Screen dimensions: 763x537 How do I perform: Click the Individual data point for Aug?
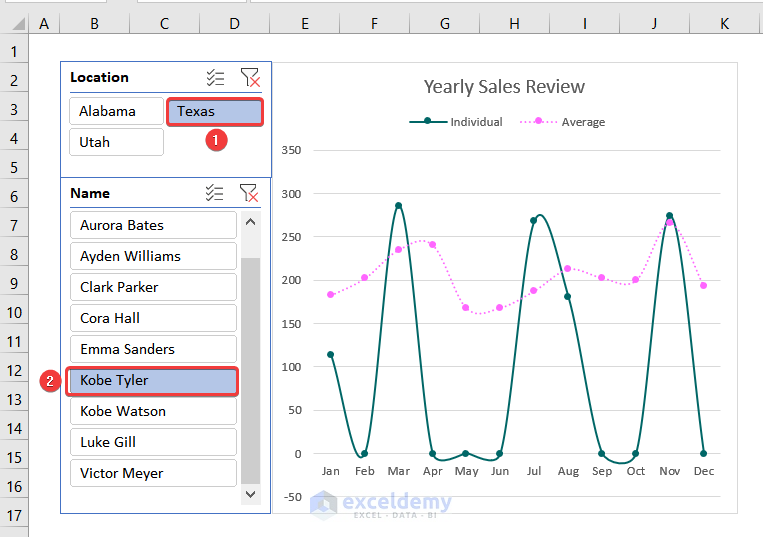click(x=567, y=297)
